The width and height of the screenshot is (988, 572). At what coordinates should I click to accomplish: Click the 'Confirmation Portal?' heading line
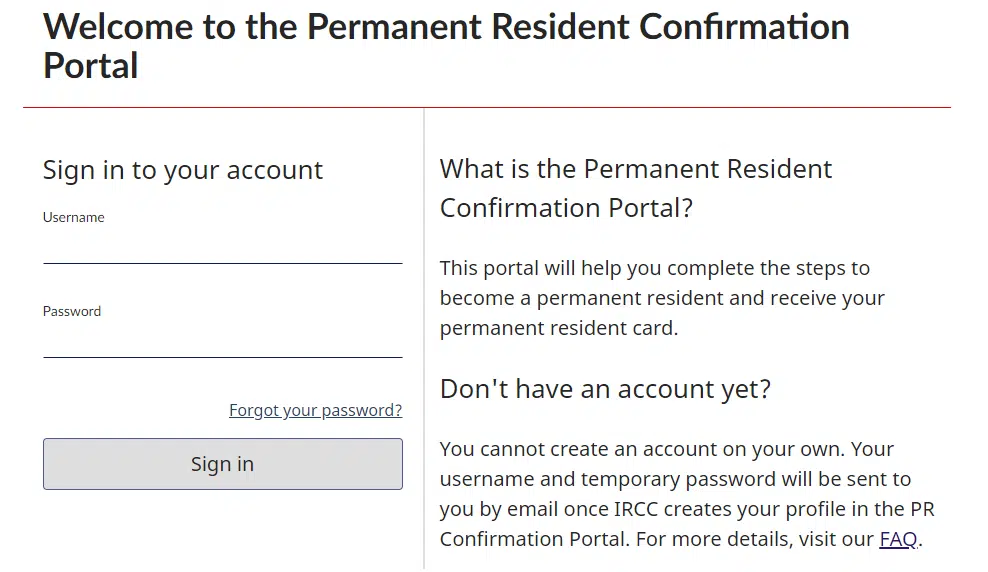(566, 208)
